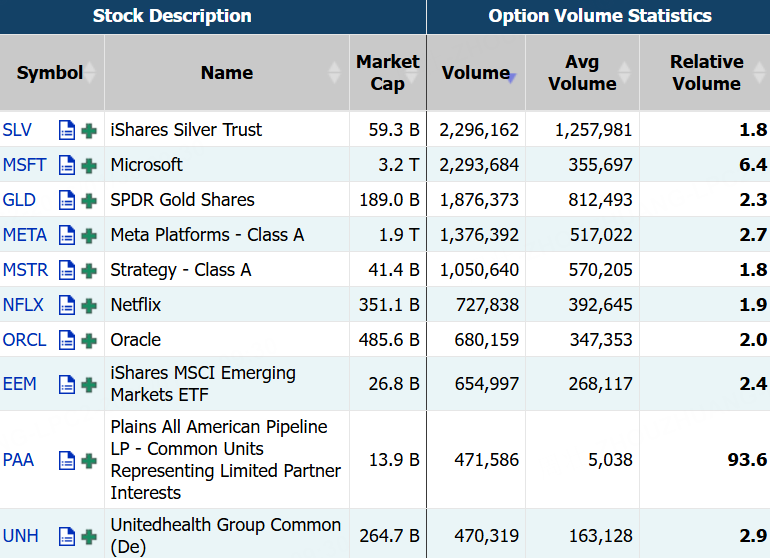Click the document icon in the MSTR row

click(x=67, y=270)
